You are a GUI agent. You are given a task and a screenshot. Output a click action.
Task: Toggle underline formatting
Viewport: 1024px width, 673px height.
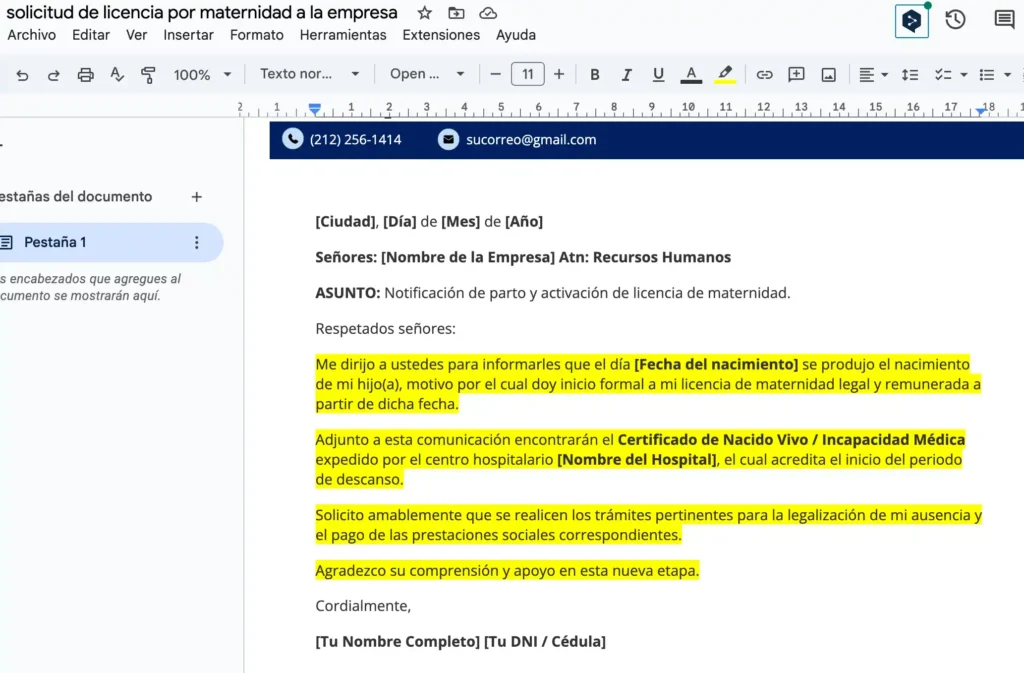tap(658, 75)
